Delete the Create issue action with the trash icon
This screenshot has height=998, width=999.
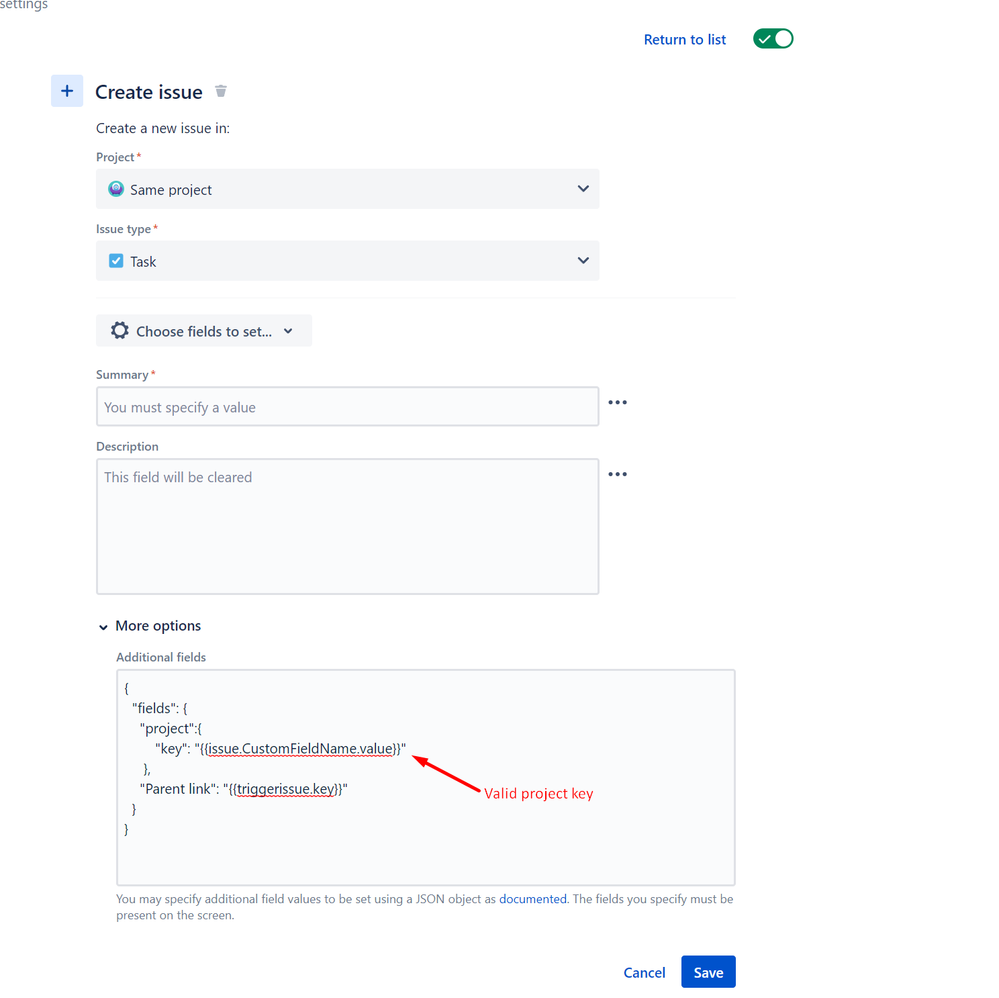(x=221, y=91)
